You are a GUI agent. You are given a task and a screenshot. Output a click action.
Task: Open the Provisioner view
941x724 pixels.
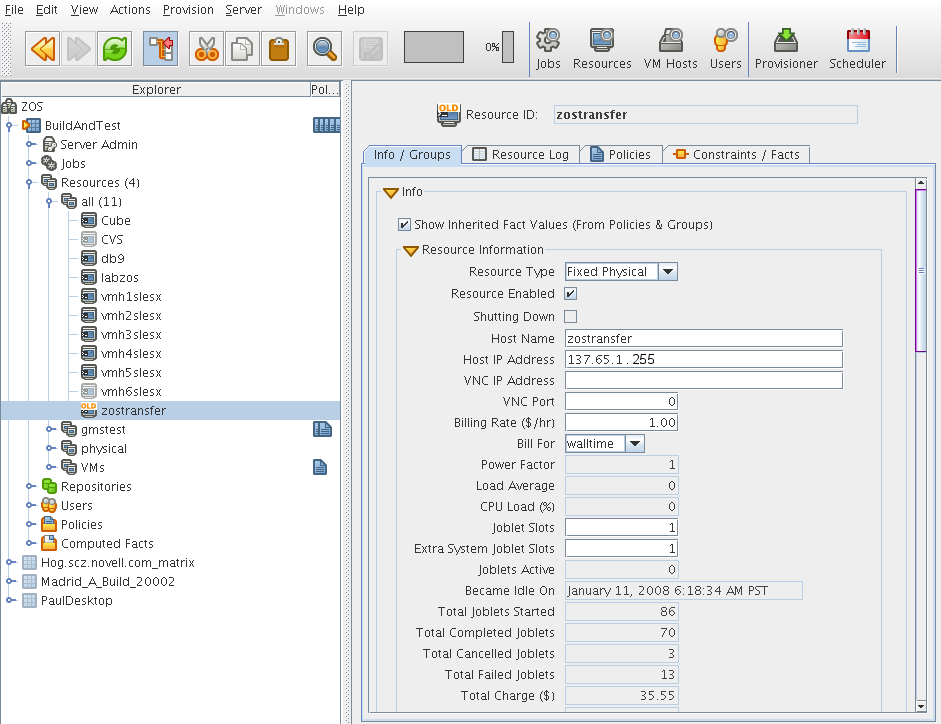786,49
